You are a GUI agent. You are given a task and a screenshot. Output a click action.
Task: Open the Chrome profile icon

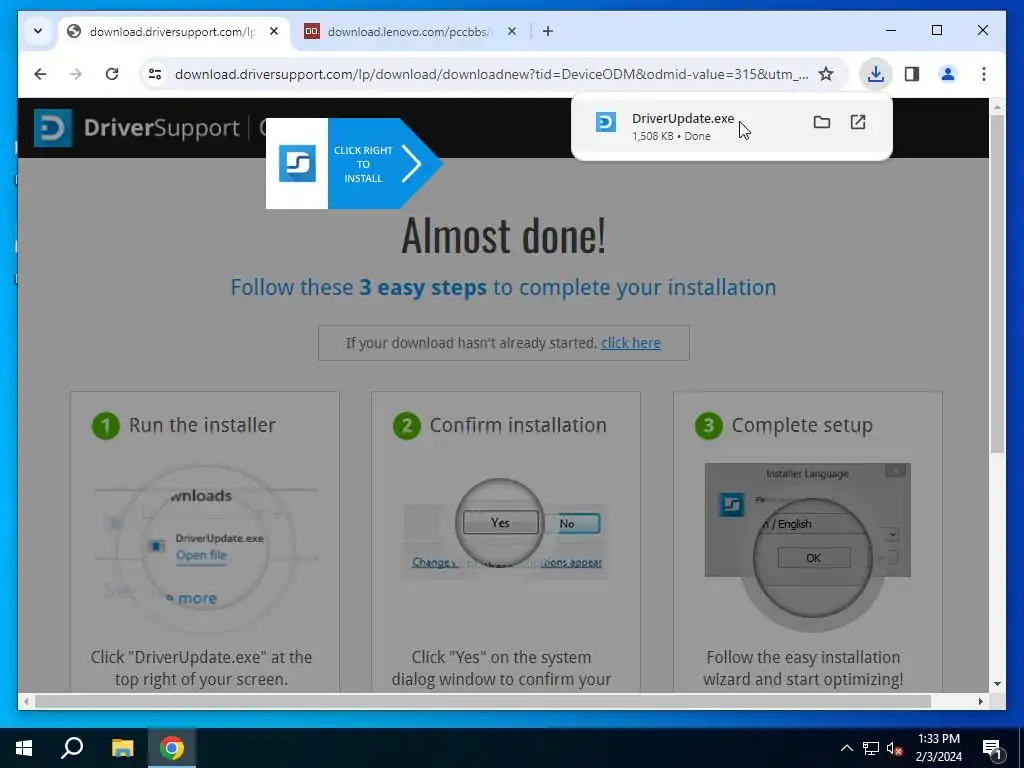pyautogui.click(x=948, y=74)
